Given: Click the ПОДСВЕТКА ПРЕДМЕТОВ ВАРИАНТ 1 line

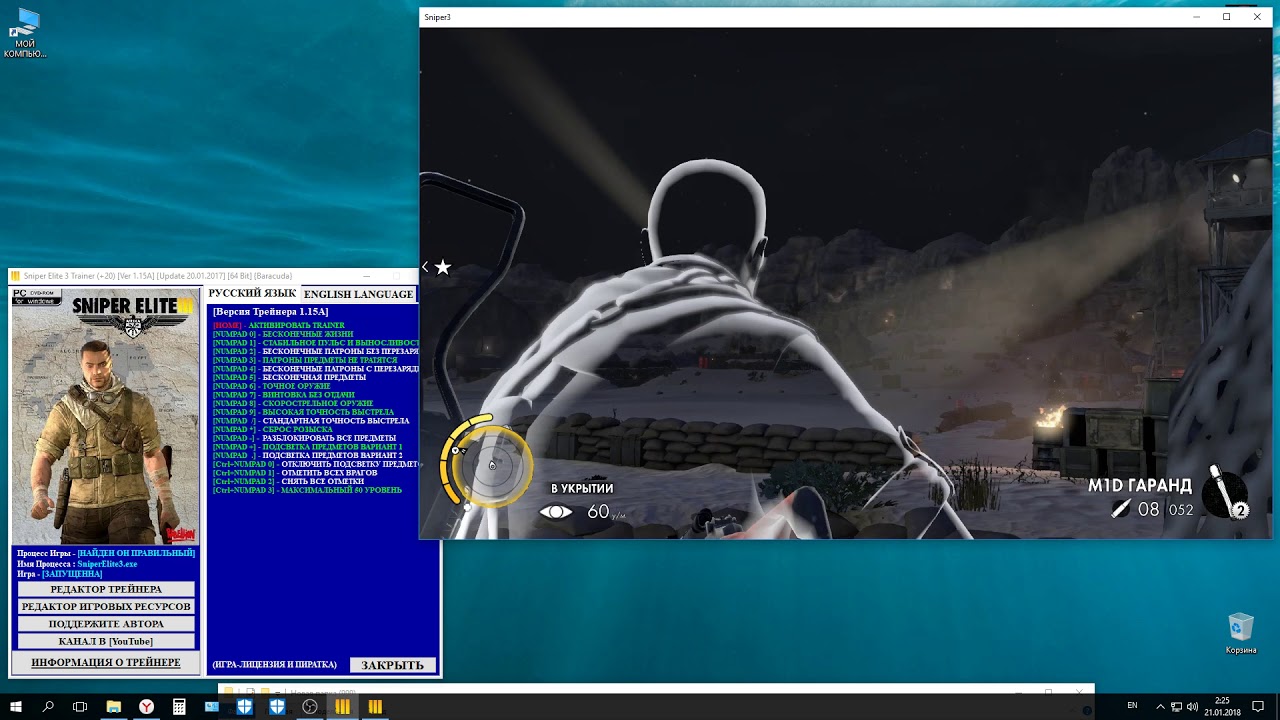Looking at the screenshot, I should point(307,447).
